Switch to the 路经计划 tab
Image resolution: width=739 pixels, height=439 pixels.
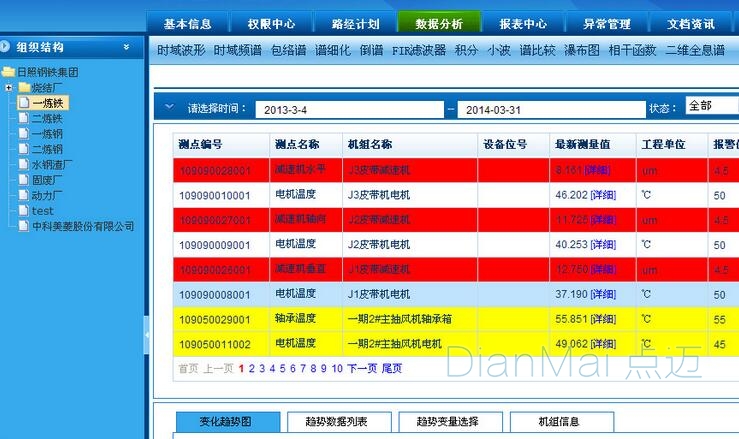(355, 23)
